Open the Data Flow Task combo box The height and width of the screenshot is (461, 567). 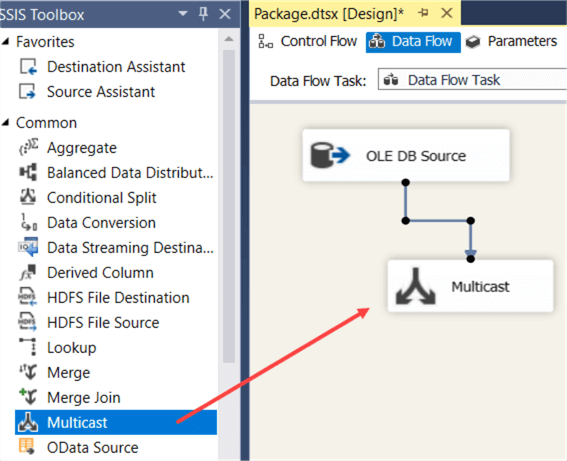click(x=472, y=79)
